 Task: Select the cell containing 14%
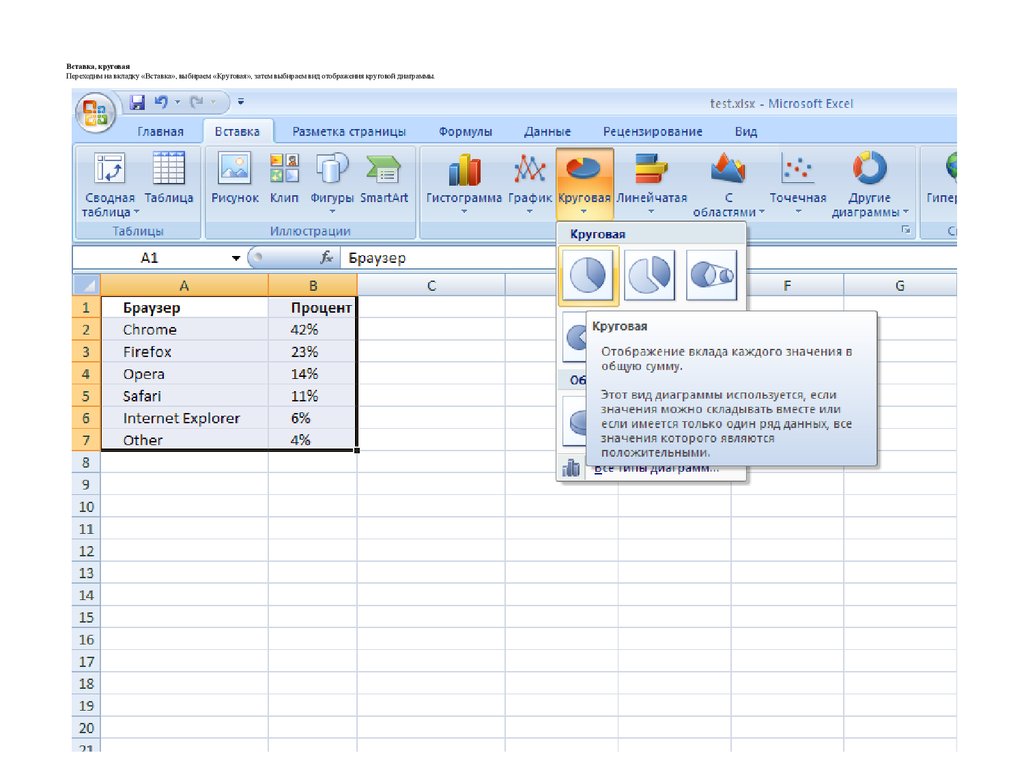(313, 374)
